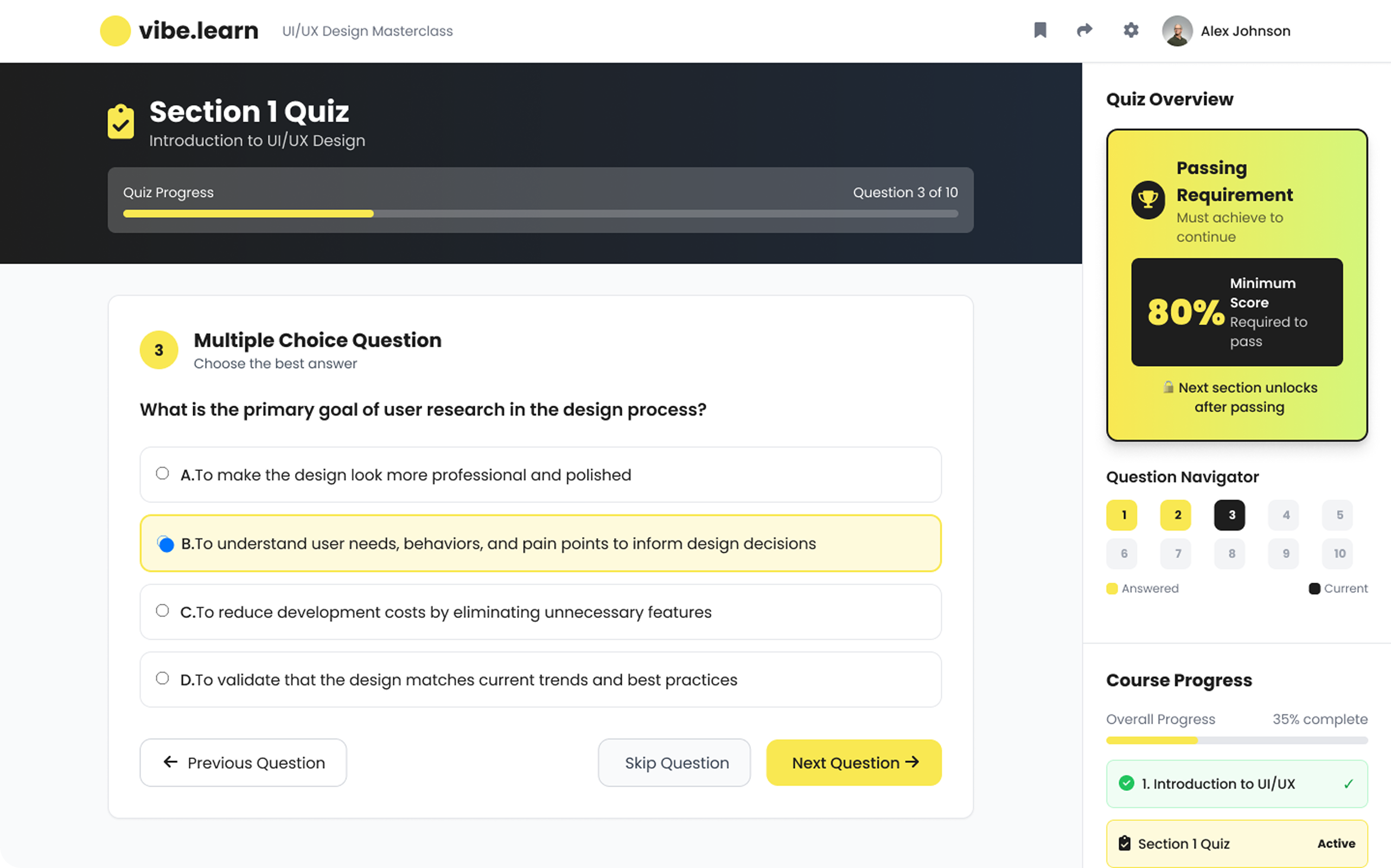Click the Section 1 Quiz clipboard icon

(x=120, y=122)
